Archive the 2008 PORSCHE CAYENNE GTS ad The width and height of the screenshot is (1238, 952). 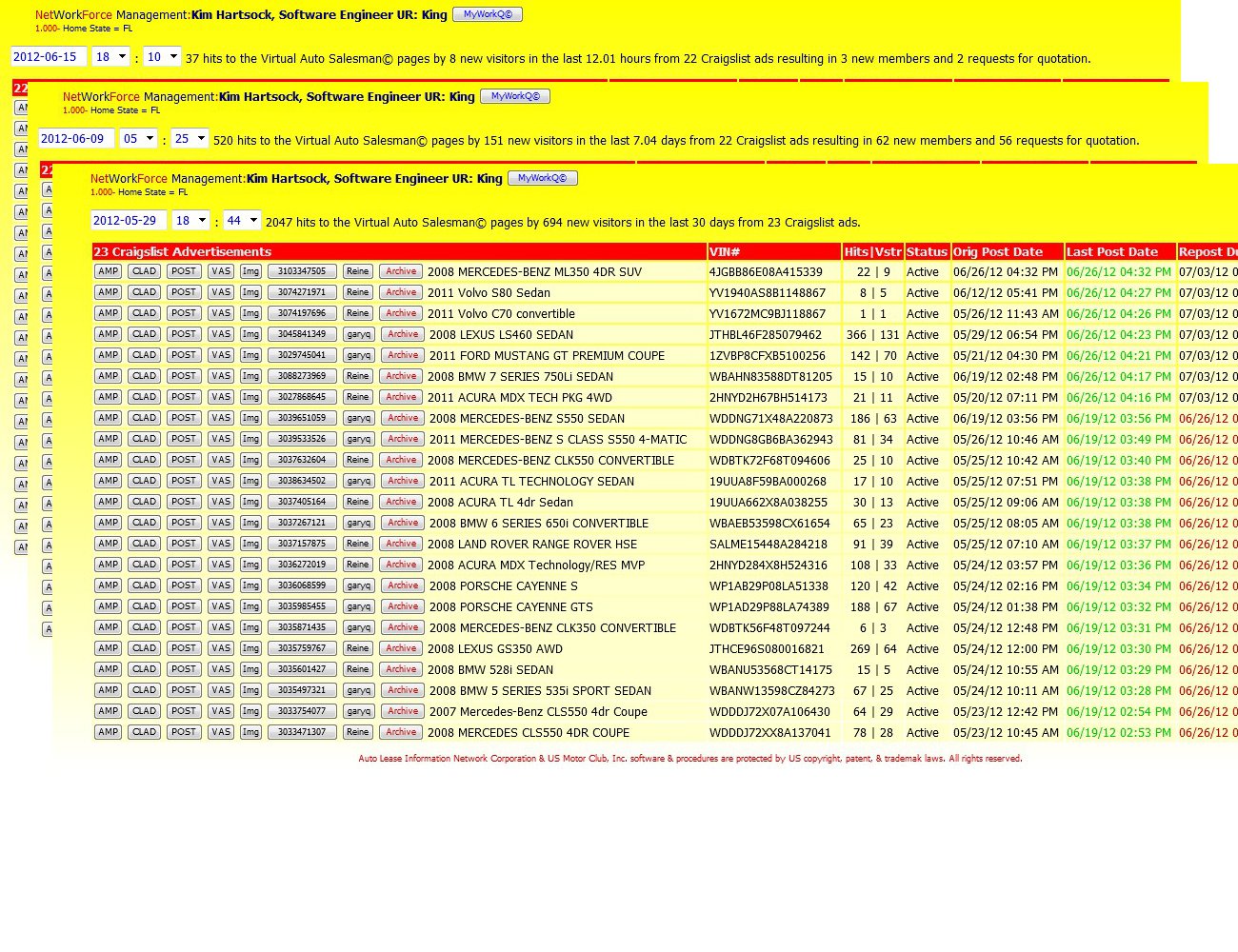coord(403,606)
